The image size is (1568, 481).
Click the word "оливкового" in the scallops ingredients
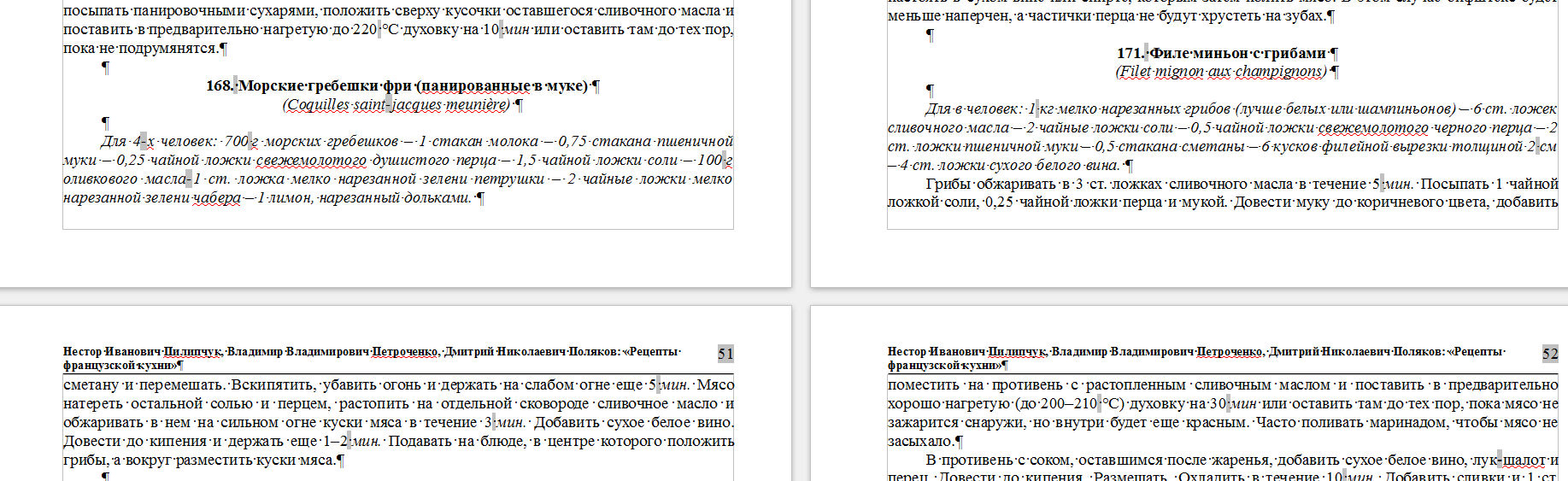[100, 179]
